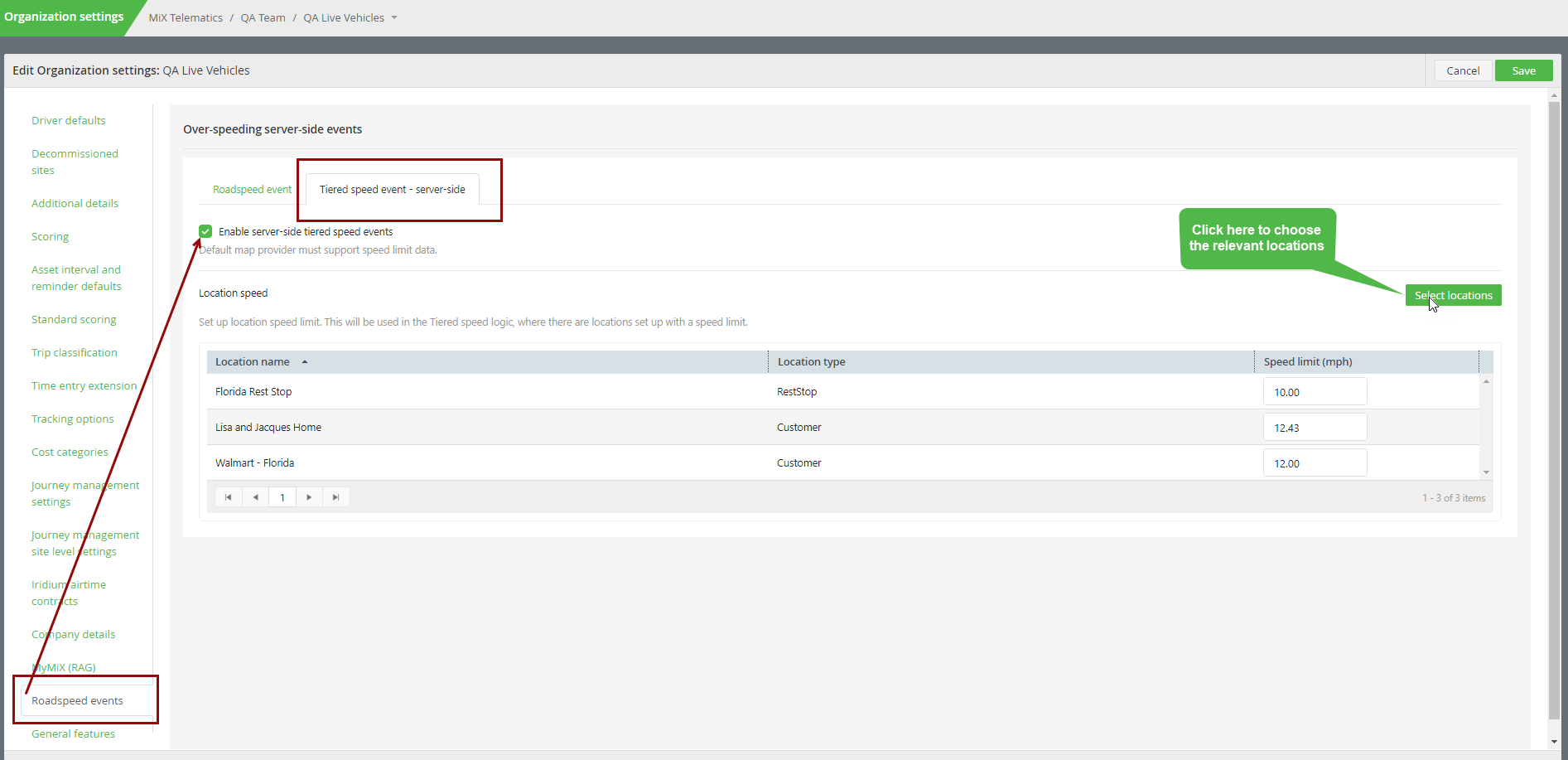This screenshot has height=760, width=1568.
Task: Click the Cancel button
Action: (1463, 70)
